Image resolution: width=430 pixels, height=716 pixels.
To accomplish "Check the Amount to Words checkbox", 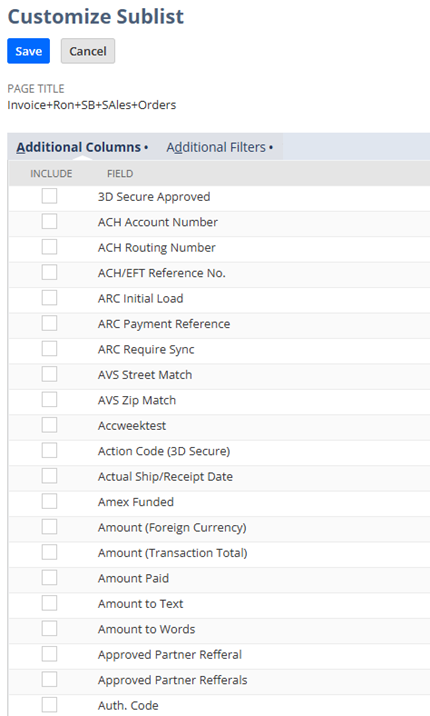I will (x=49, y=629).
